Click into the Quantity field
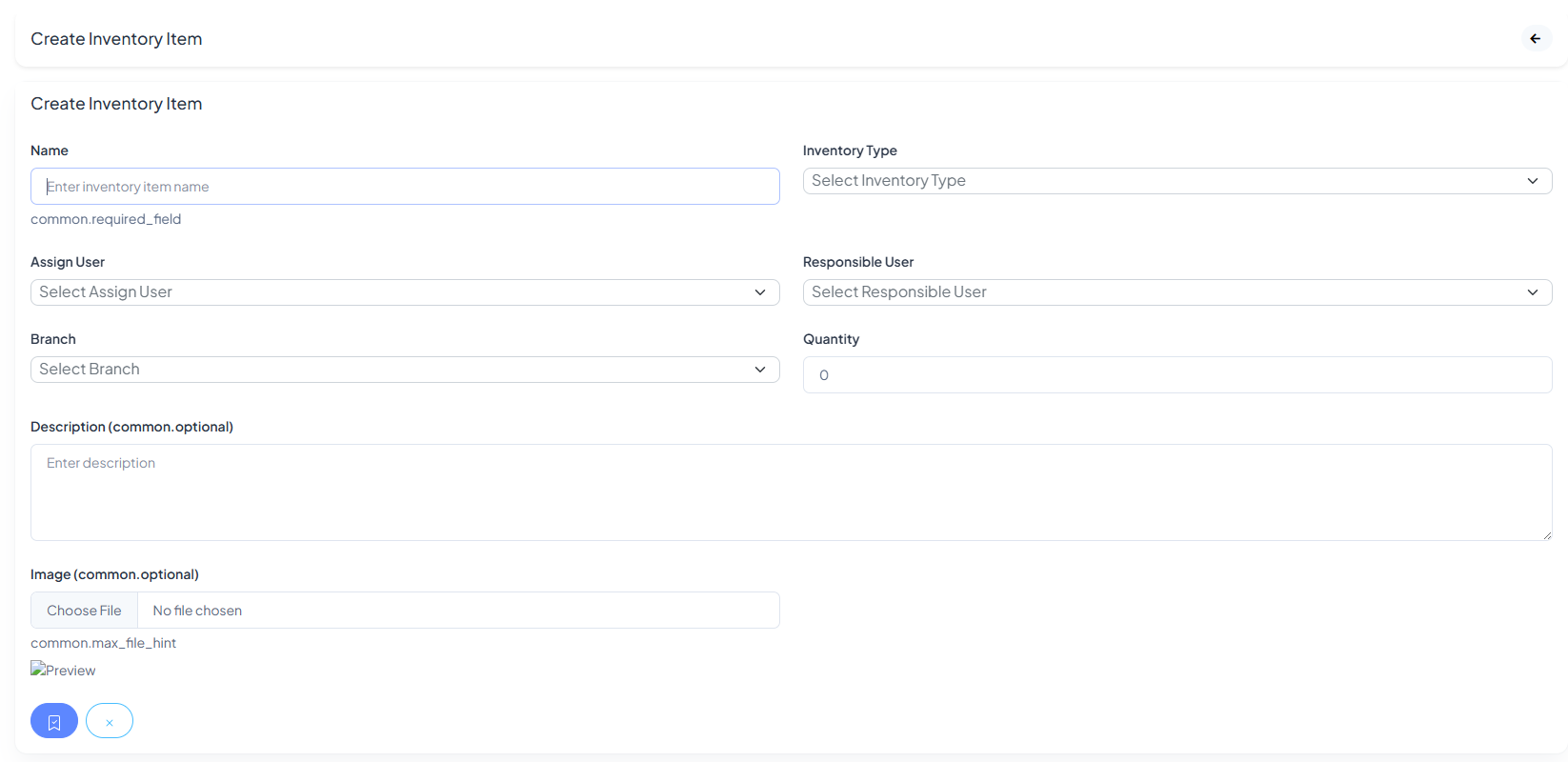This screenshot has height=762, width=1568. point(1176,375)
